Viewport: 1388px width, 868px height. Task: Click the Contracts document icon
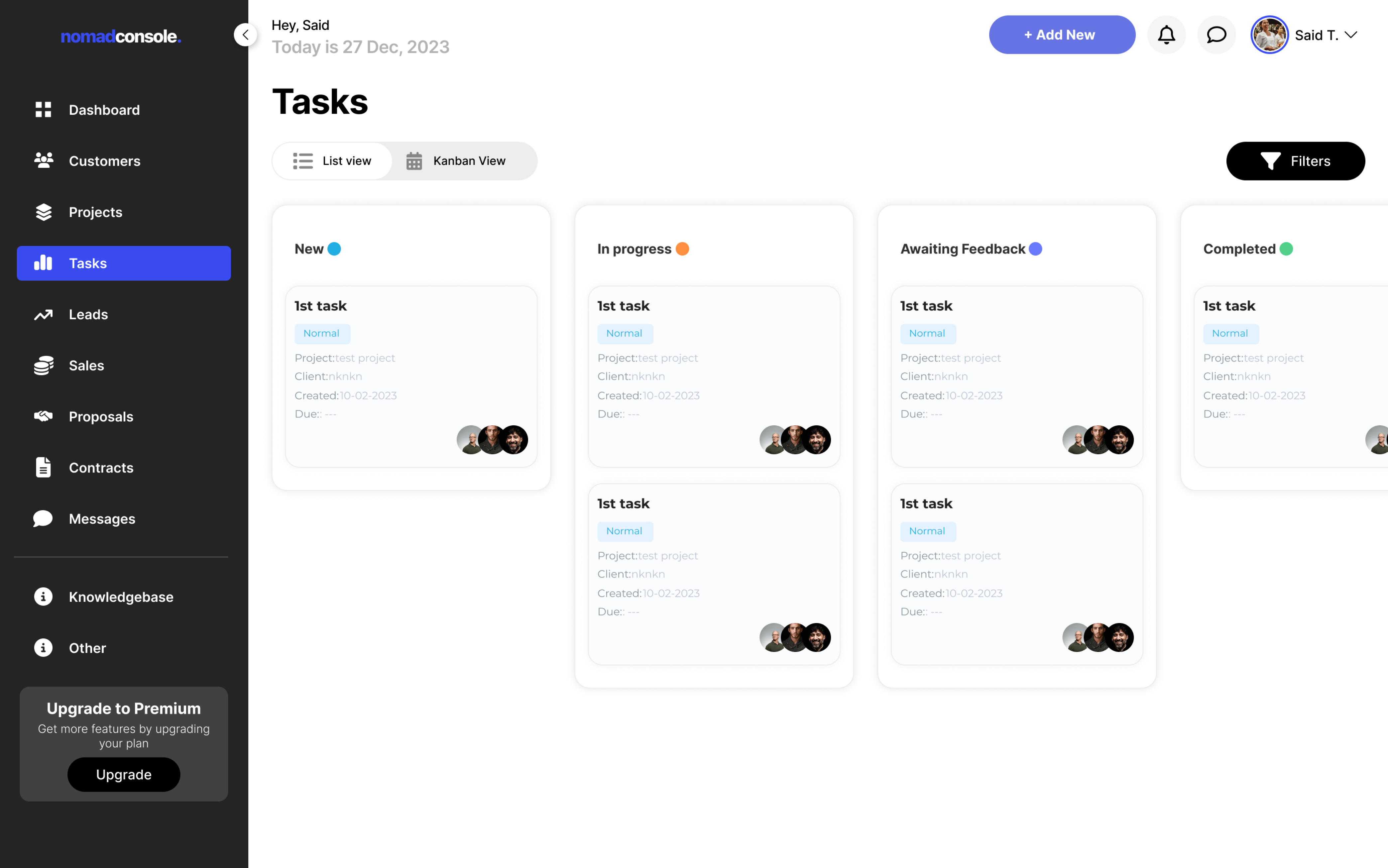tap(43, 467)
